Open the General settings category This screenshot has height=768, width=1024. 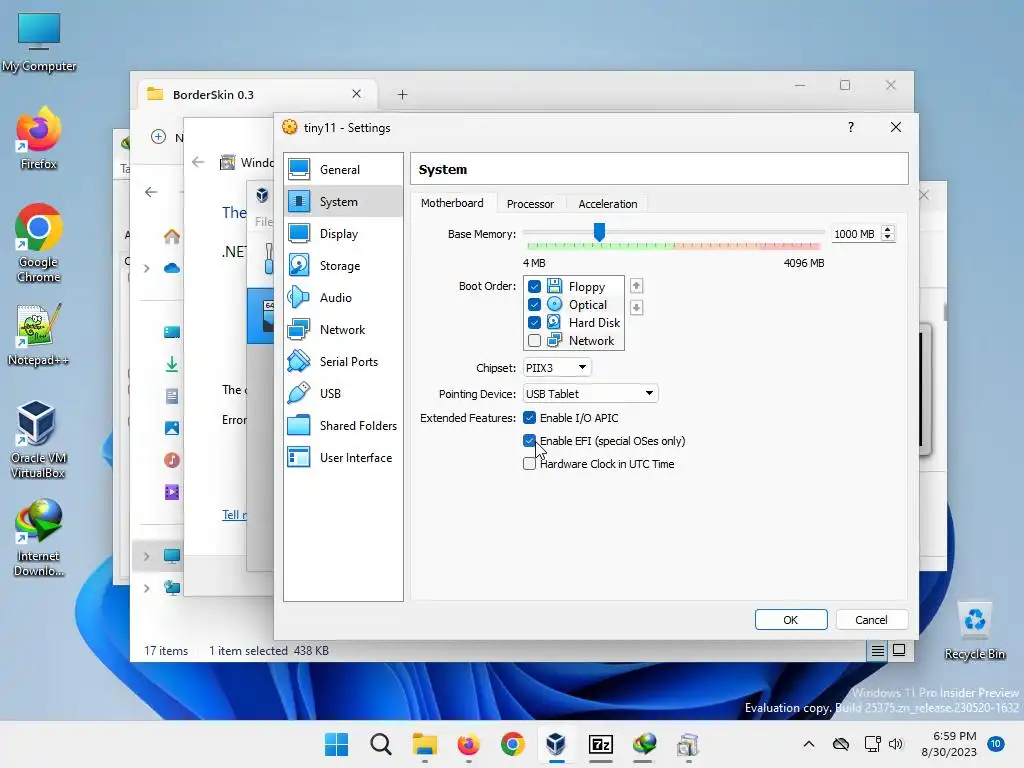[344, 170]
